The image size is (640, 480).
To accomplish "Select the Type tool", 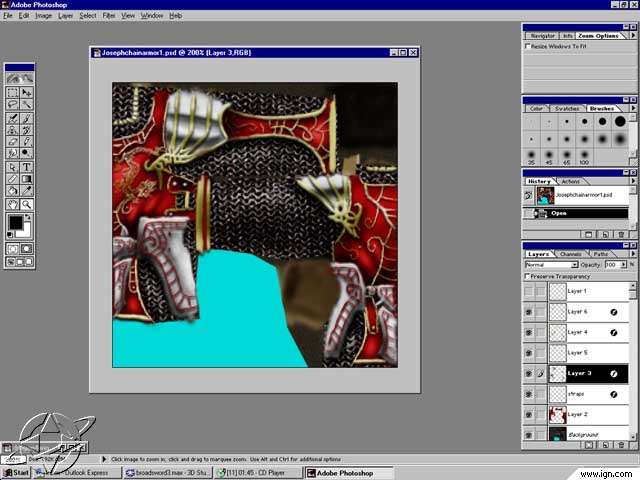I will (26, 167).
